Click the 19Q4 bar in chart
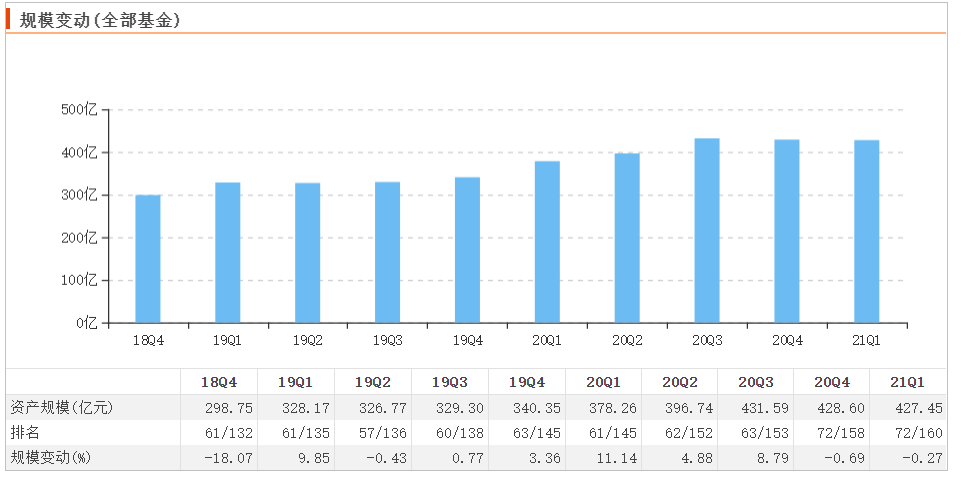 (x=468, y=250)
